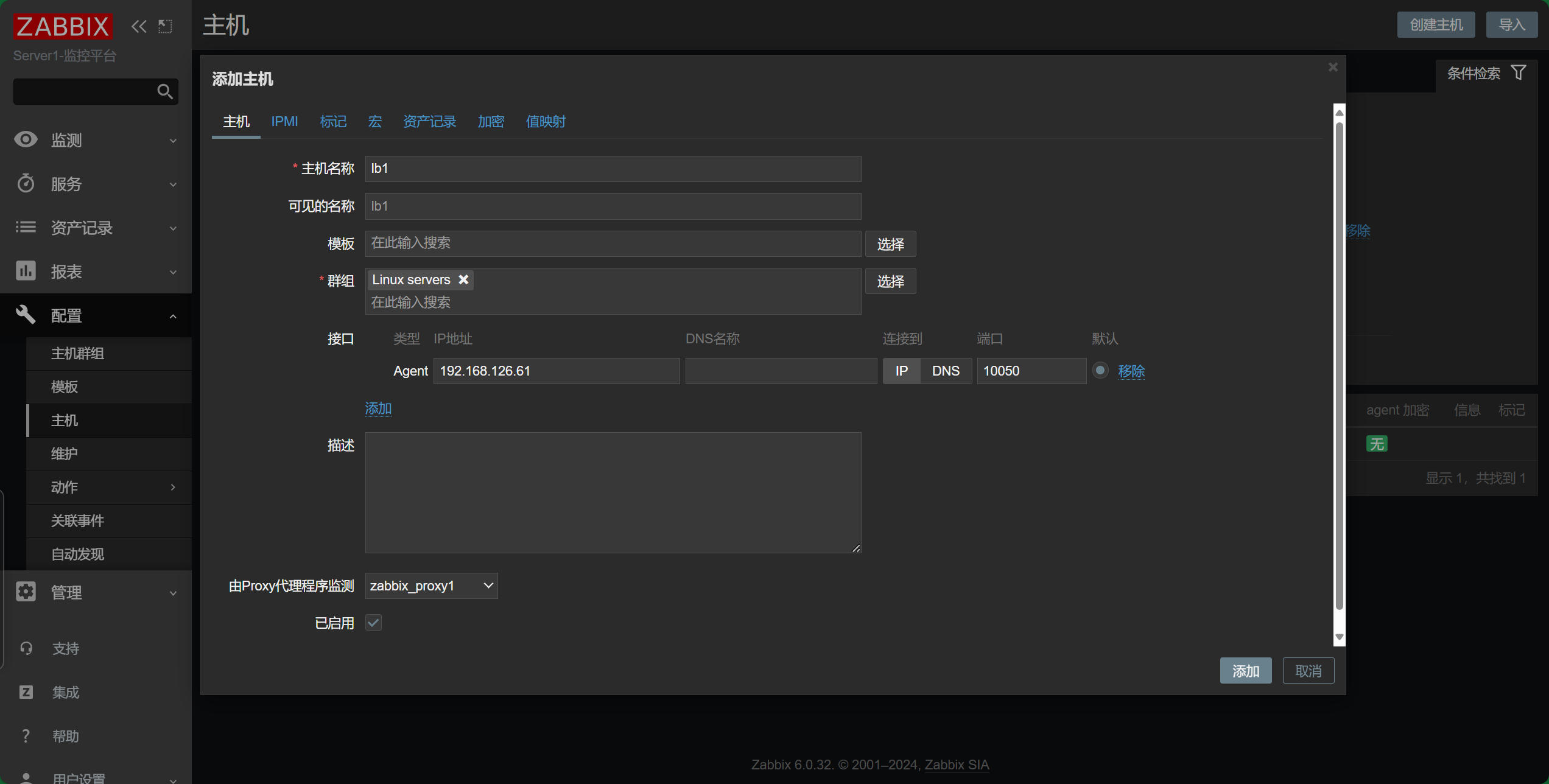Click the 创建主机 button

pyautogui.click(x=1436, y=24)
